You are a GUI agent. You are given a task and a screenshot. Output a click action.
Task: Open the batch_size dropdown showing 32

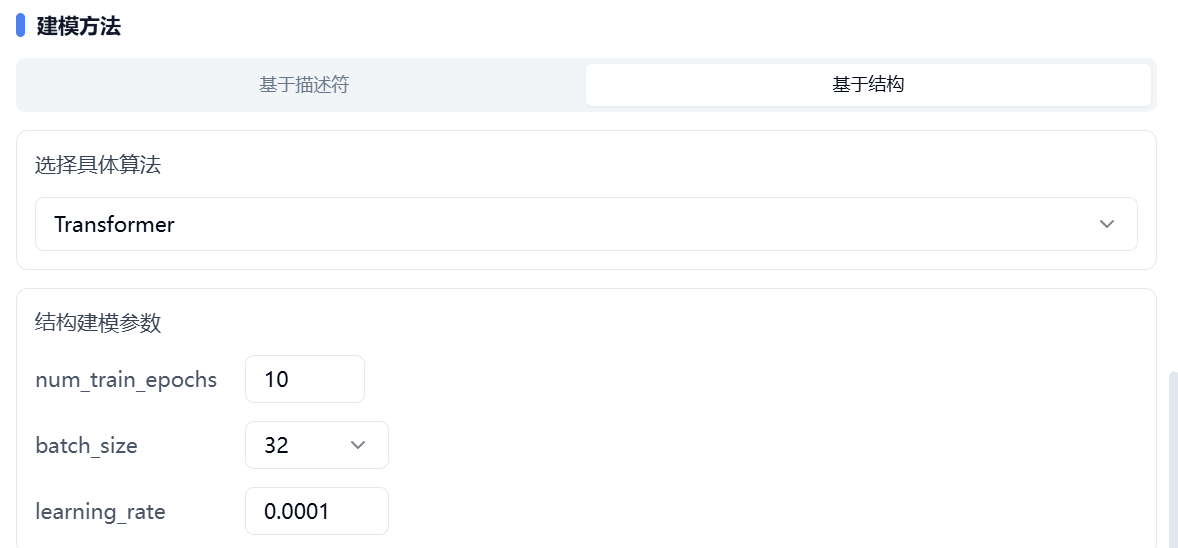pyautogui.click(x=316, y=445)
